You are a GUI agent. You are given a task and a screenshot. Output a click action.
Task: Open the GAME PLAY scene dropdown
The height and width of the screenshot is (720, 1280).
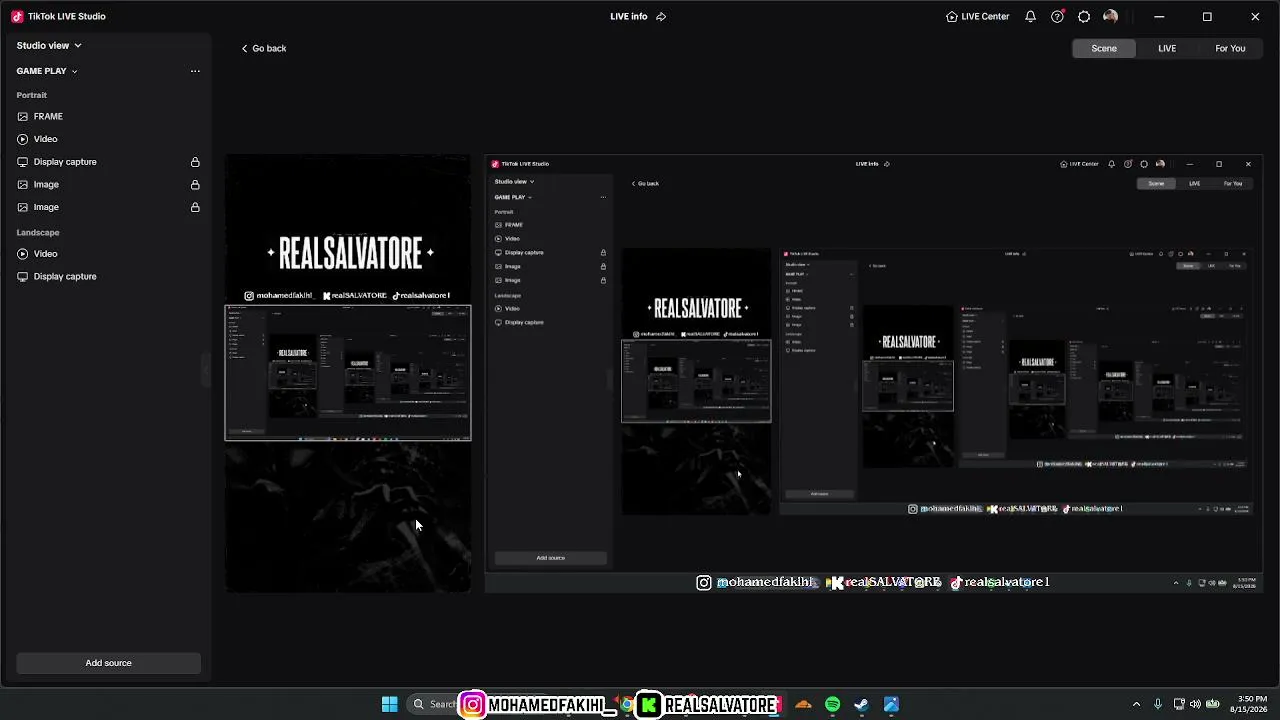[x=47, y=71]
